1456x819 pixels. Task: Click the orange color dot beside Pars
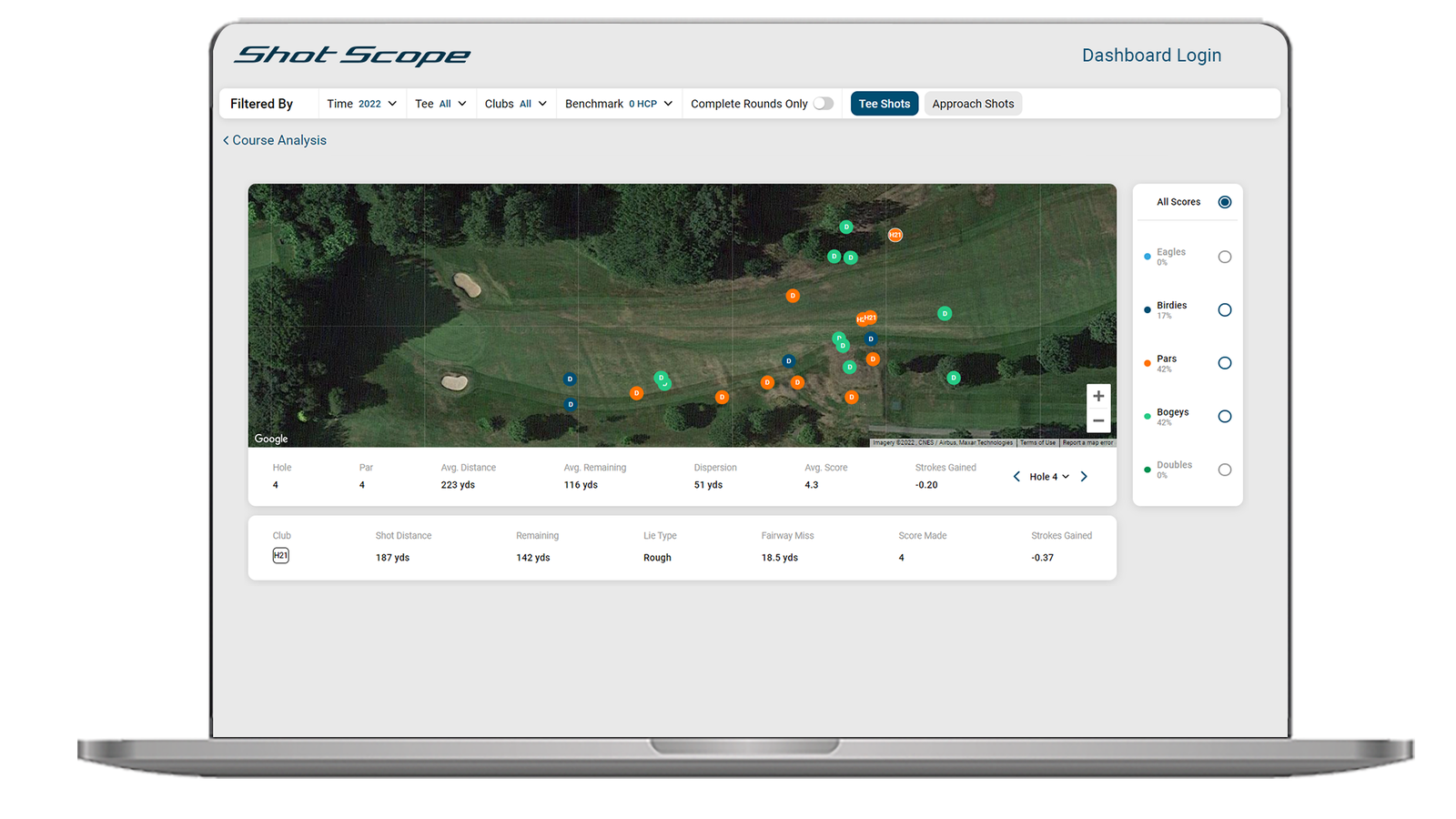tap(1147, 362)
